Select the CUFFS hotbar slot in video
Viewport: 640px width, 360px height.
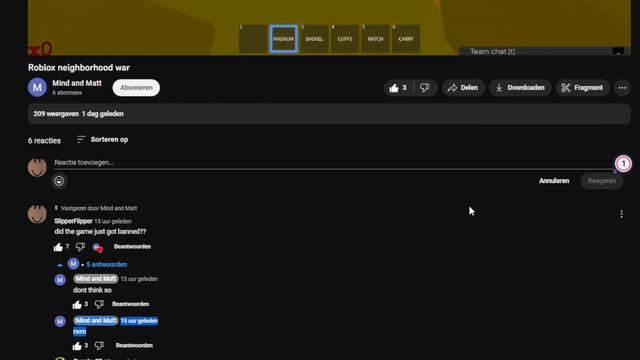coord(345,39)
